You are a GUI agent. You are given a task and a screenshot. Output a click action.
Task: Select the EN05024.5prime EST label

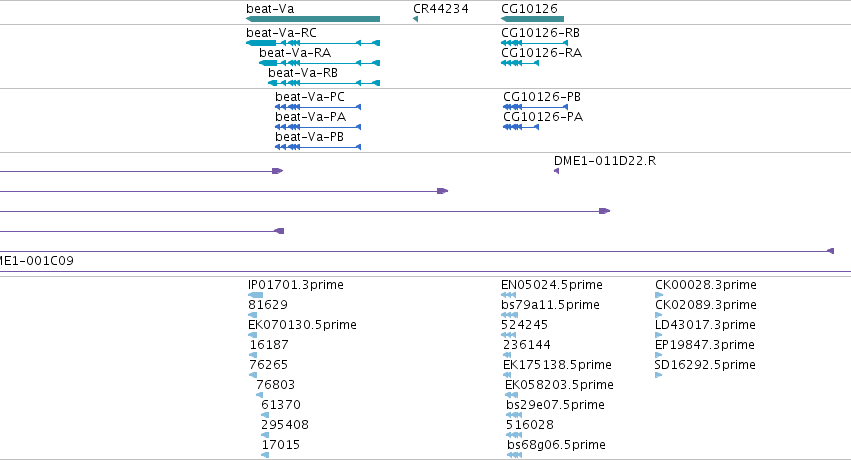tap(552, 285)
